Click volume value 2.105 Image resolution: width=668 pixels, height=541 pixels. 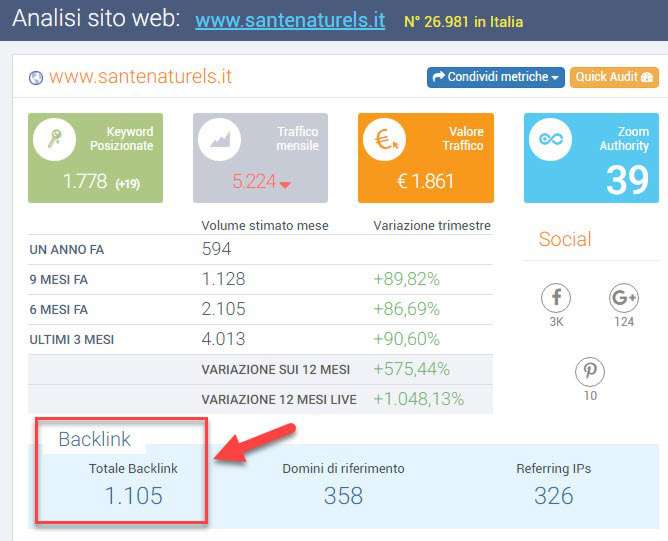click(224, 309)
